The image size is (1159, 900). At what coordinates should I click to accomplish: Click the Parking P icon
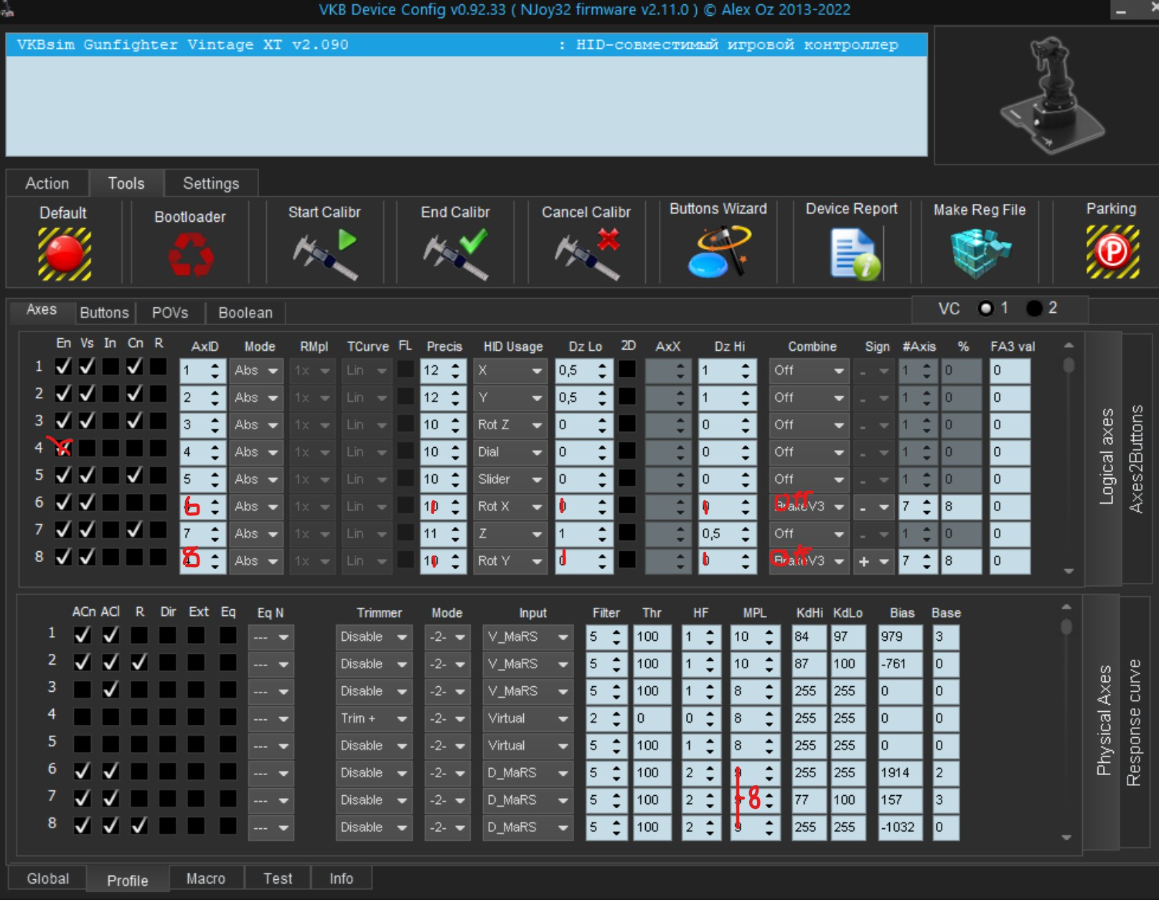click(1112, 252)
